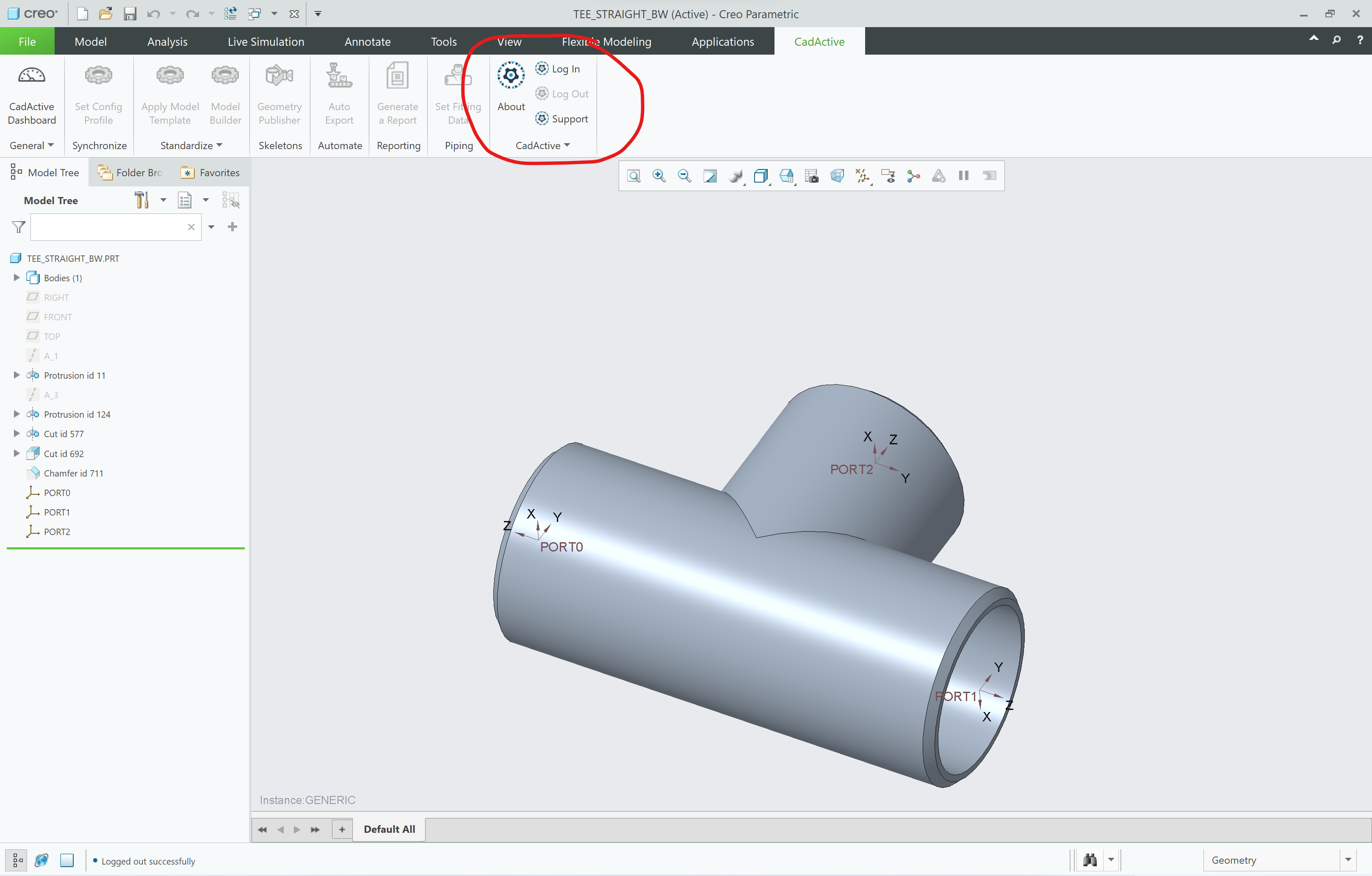Click the About CadActive gear icon
The width and height of the screenshot is (1372, 876).
[511, 76]
